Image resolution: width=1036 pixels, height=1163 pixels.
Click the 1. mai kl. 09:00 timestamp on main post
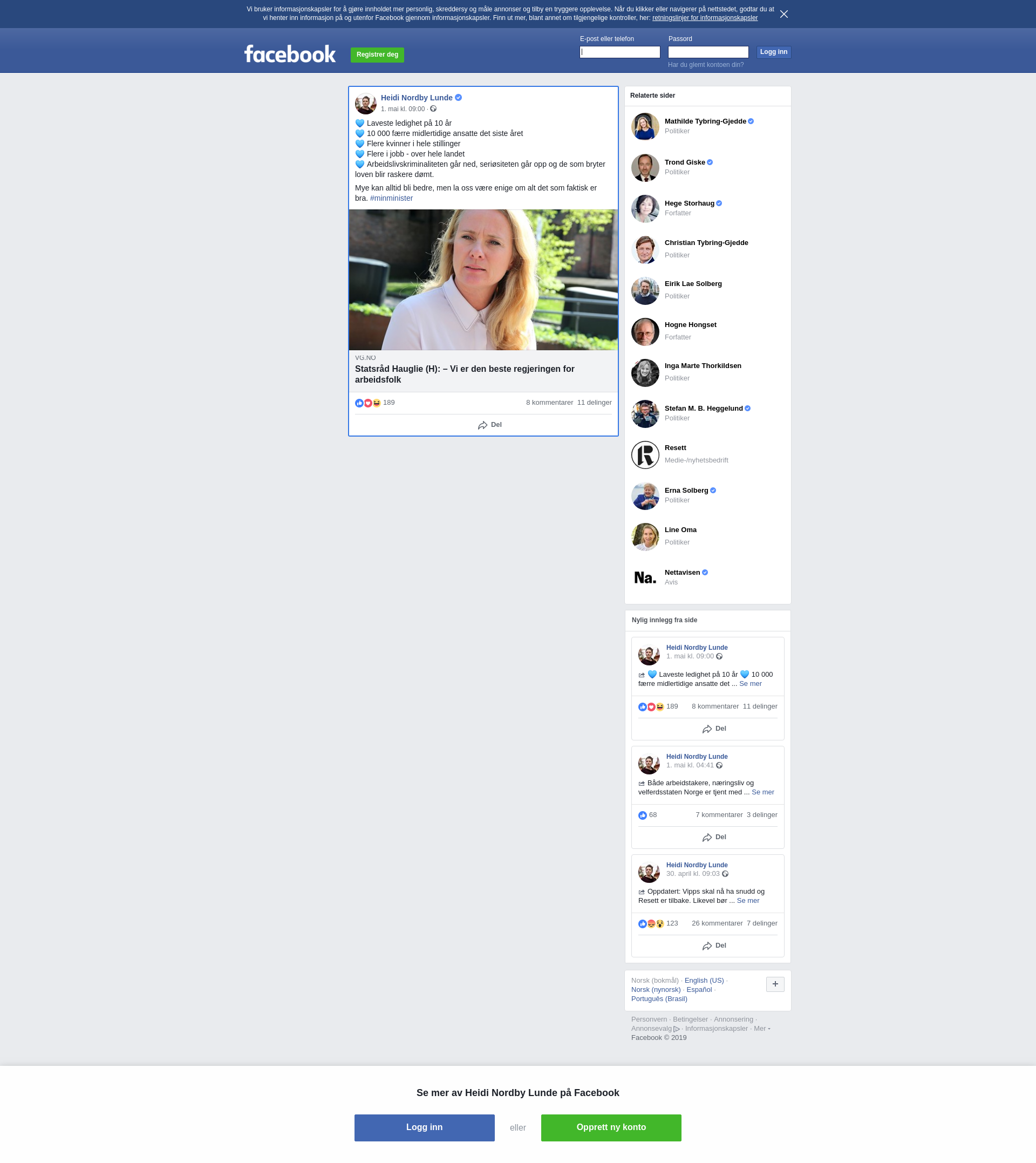tap(403, 108)
